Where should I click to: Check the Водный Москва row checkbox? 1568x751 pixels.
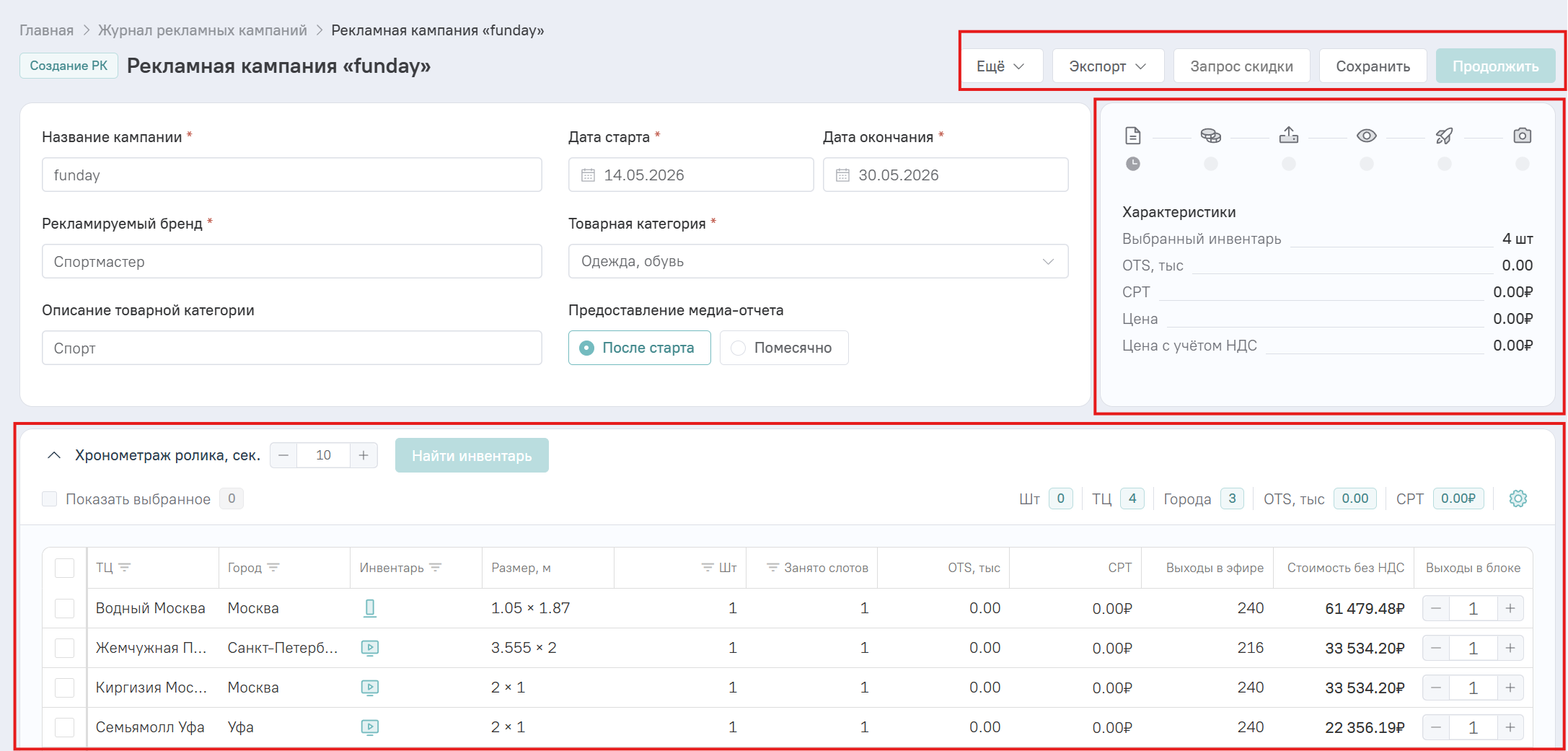tap(65, 608)
